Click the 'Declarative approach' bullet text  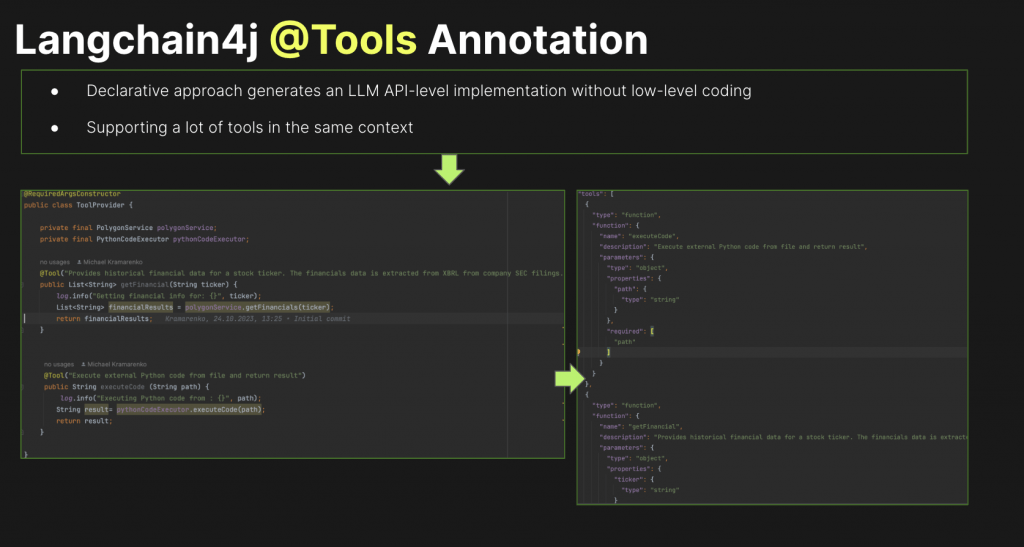(419, 91)
